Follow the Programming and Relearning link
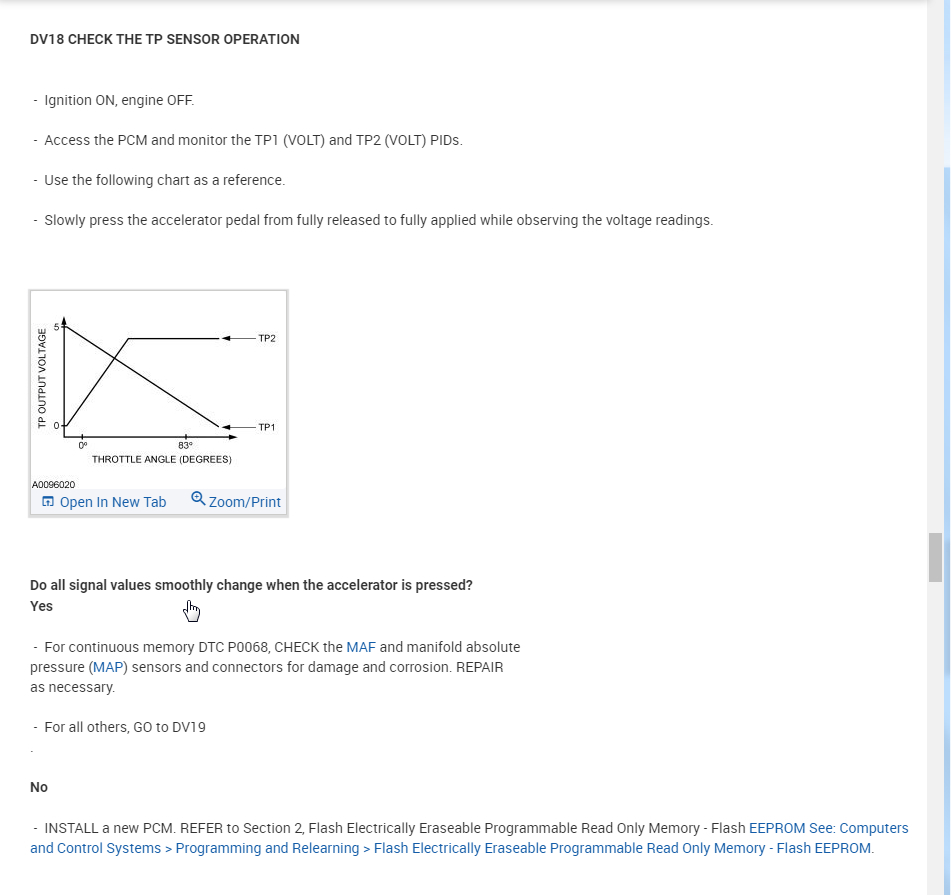 click(x=267, y=848)
